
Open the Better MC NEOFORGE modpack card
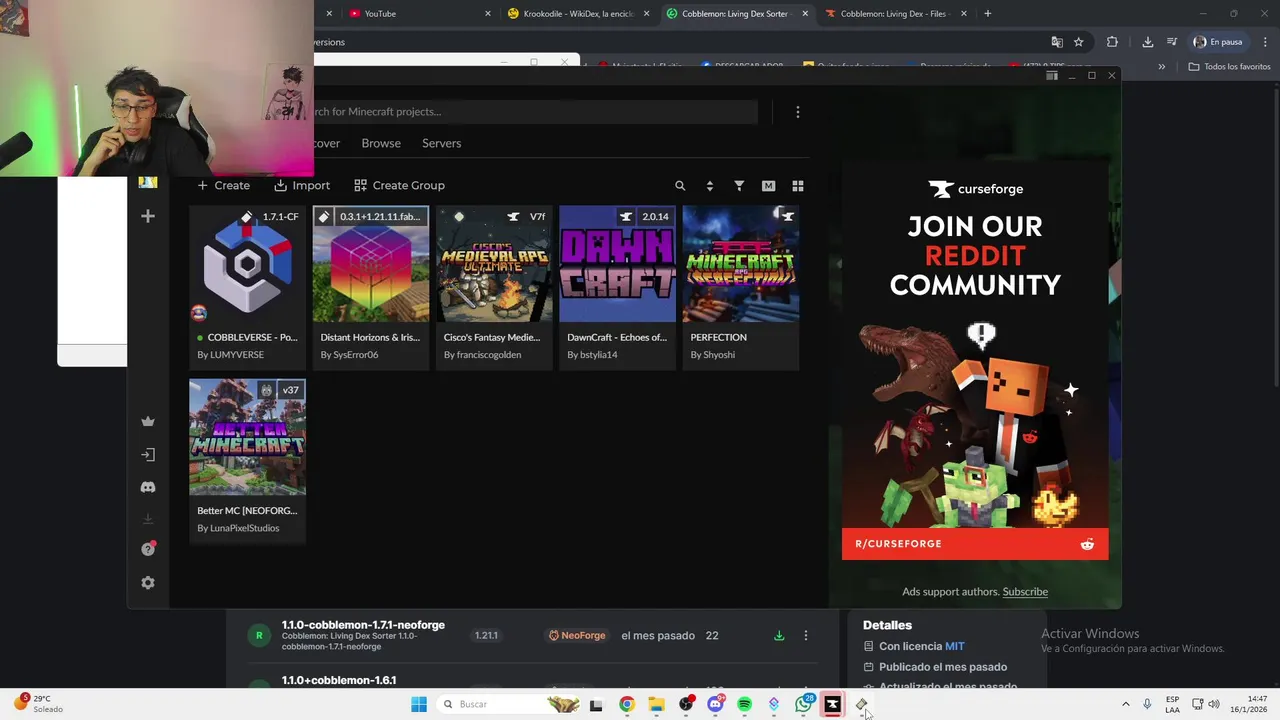coord(247,461)
